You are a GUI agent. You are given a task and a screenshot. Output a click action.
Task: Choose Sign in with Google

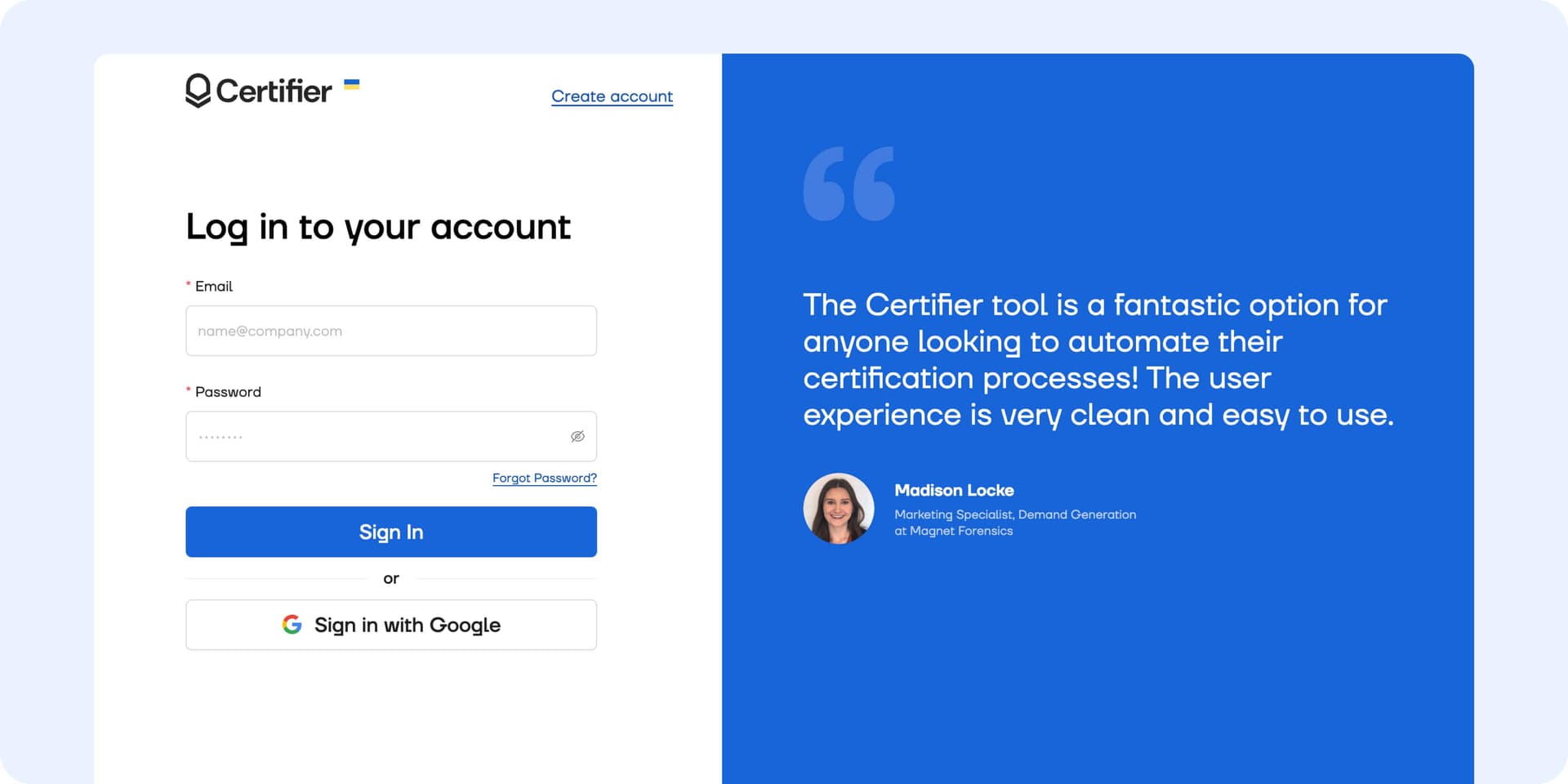tap(391, 625)
